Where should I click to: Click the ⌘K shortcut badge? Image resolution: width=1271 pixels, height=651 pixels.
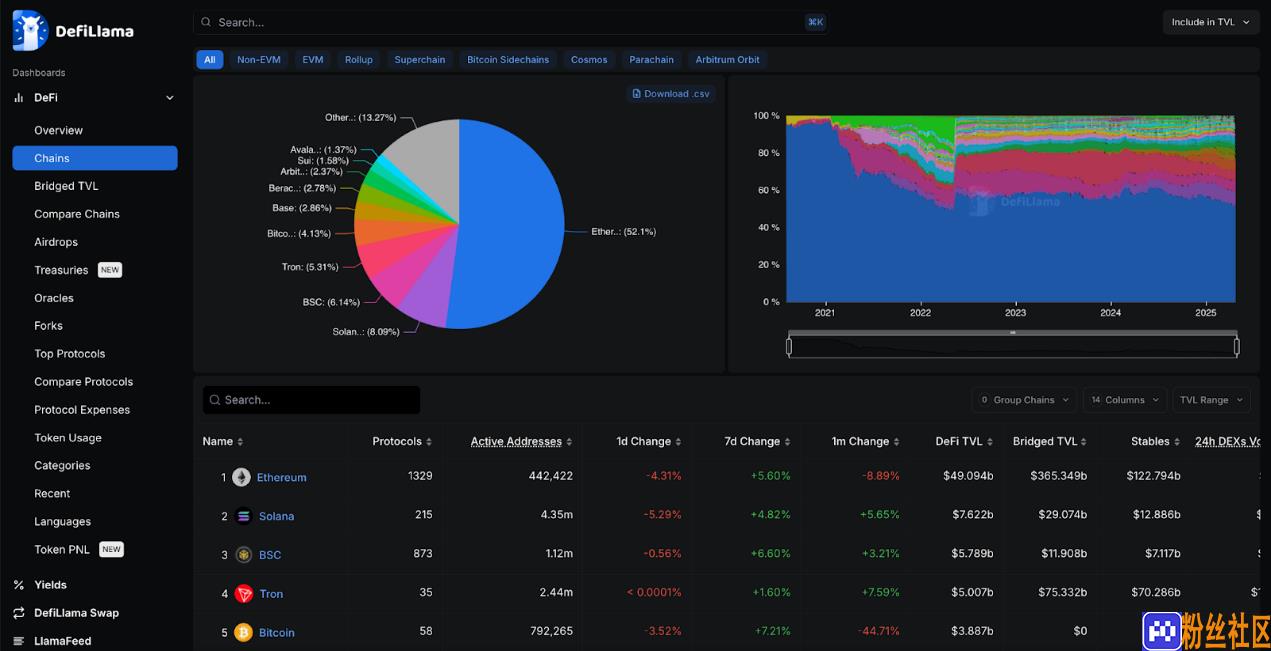pyautogui.click(x=815, y=22)
